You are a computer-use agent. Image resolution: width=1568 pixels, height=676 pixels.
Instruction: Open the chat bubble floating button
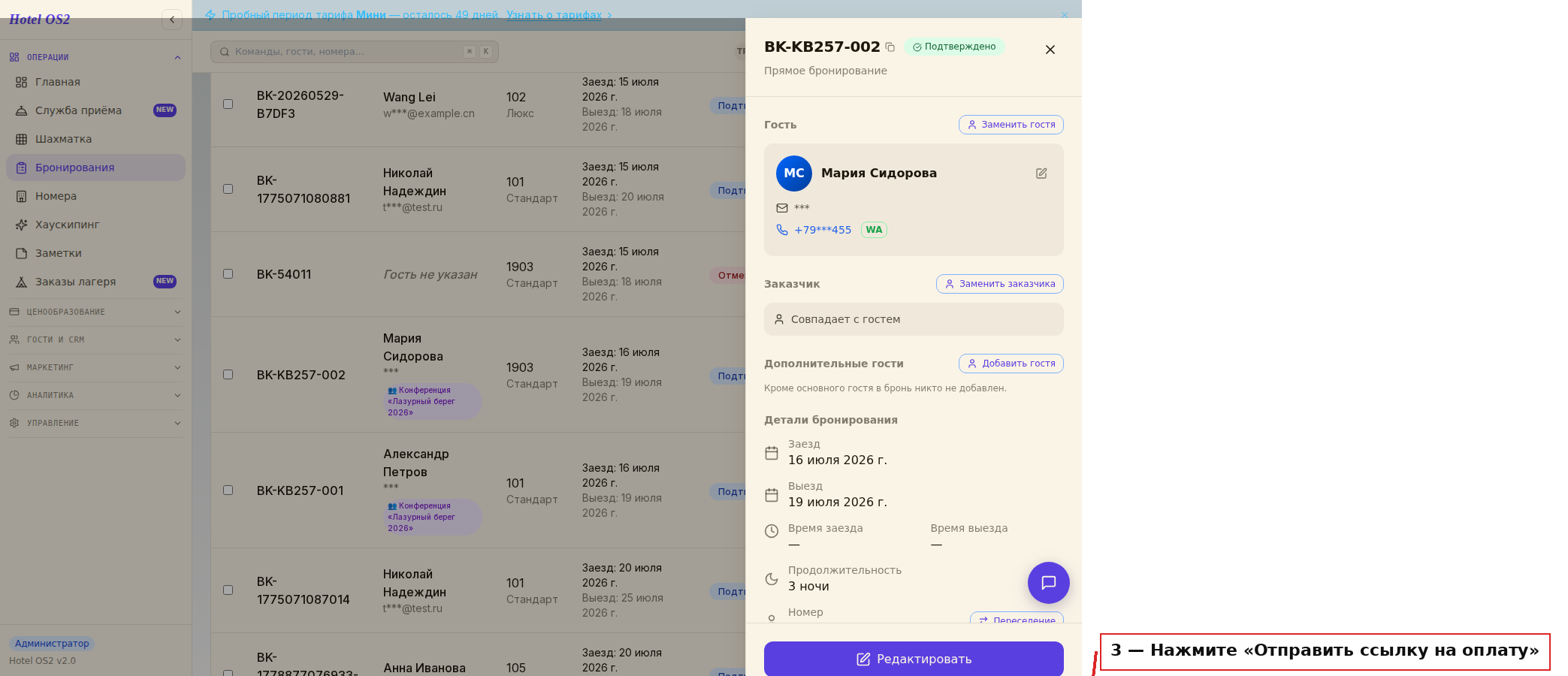1049,583
